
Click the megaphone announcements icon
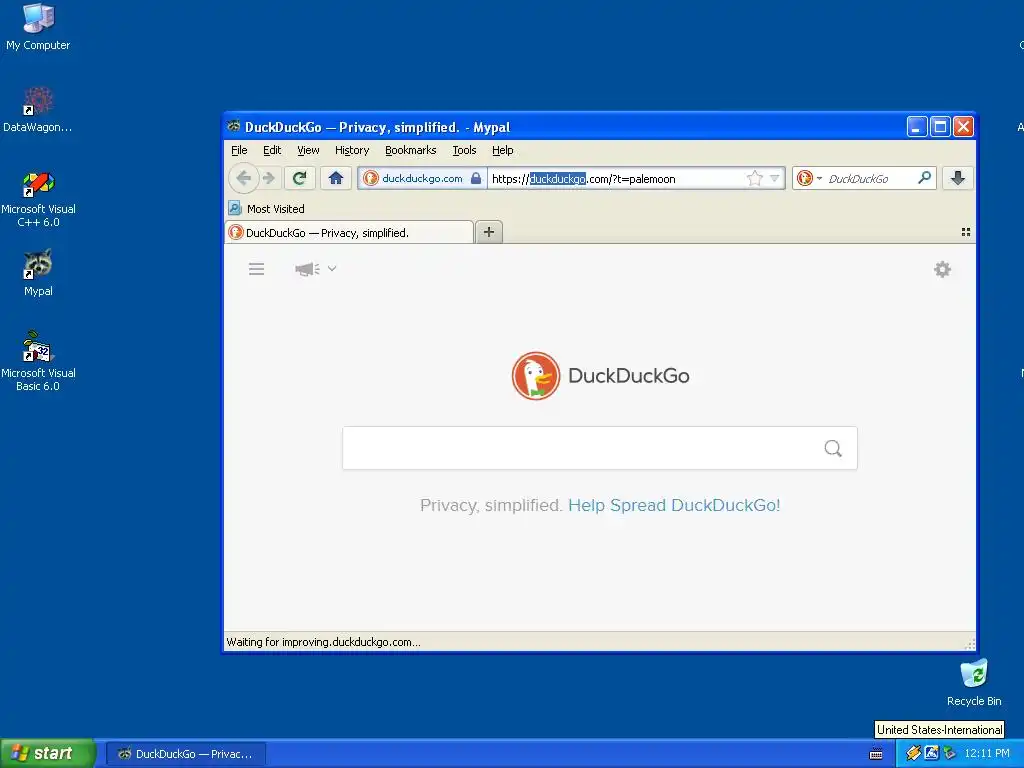point(307,269)
